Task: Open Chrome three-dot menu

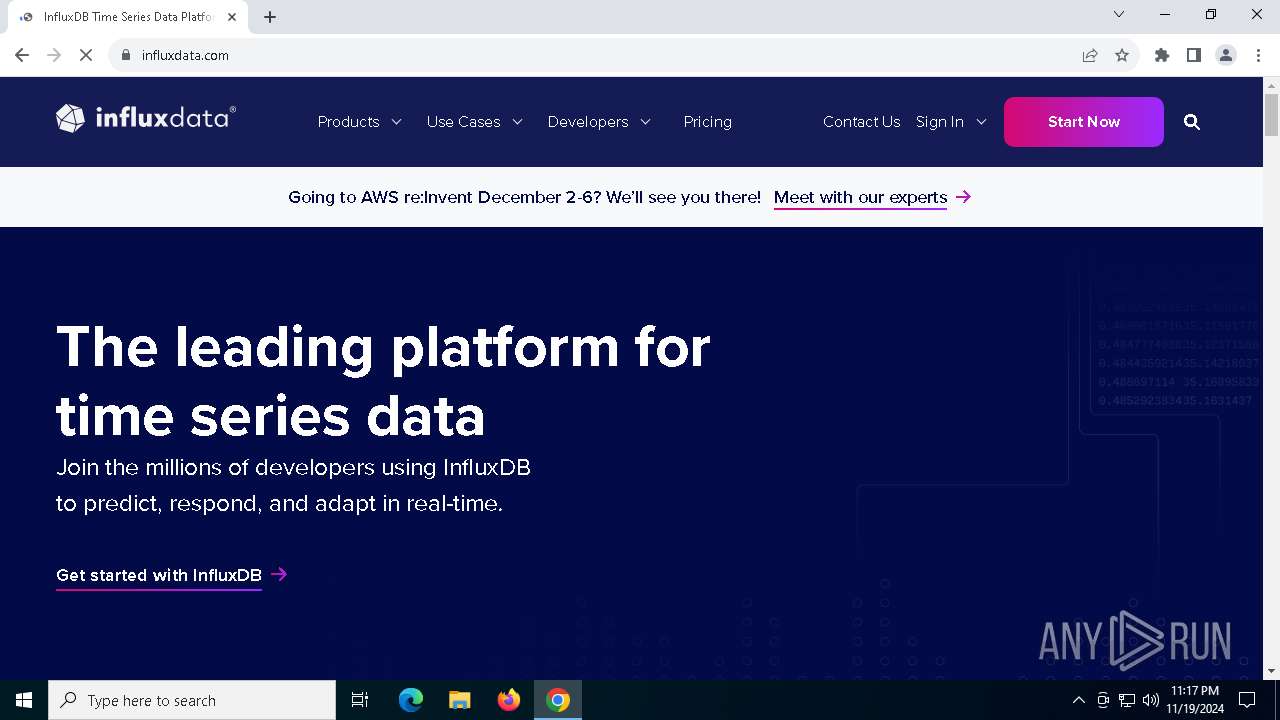Action: (1256, 55)
